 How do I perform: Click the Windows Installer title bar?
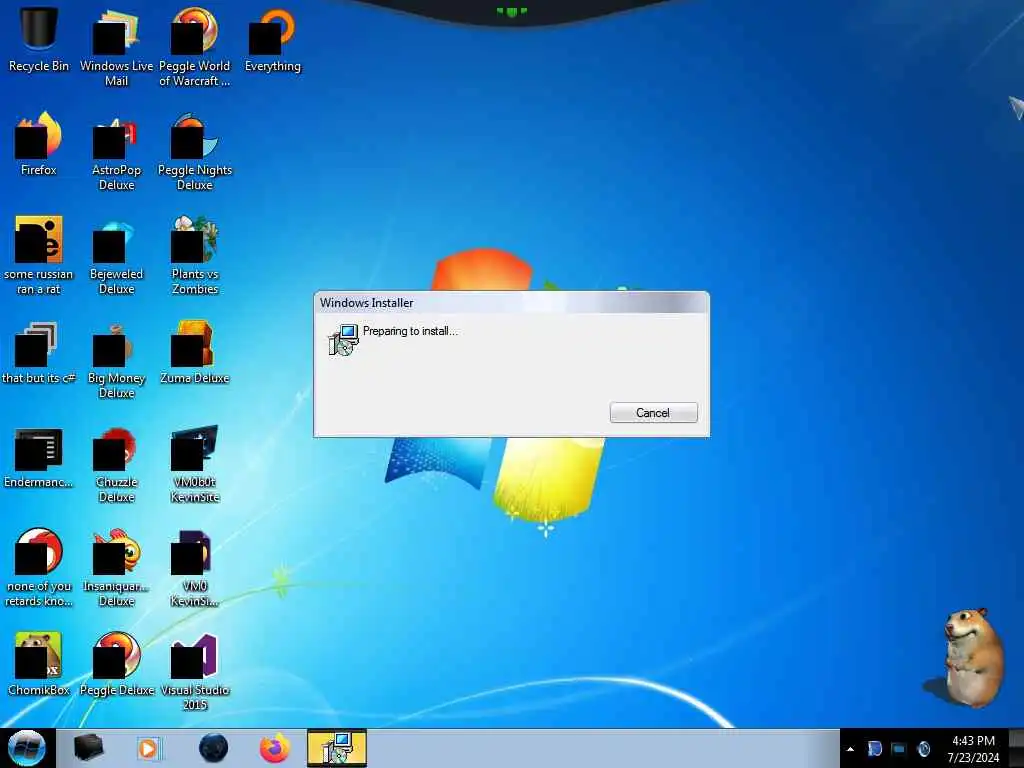coord(511,303)
